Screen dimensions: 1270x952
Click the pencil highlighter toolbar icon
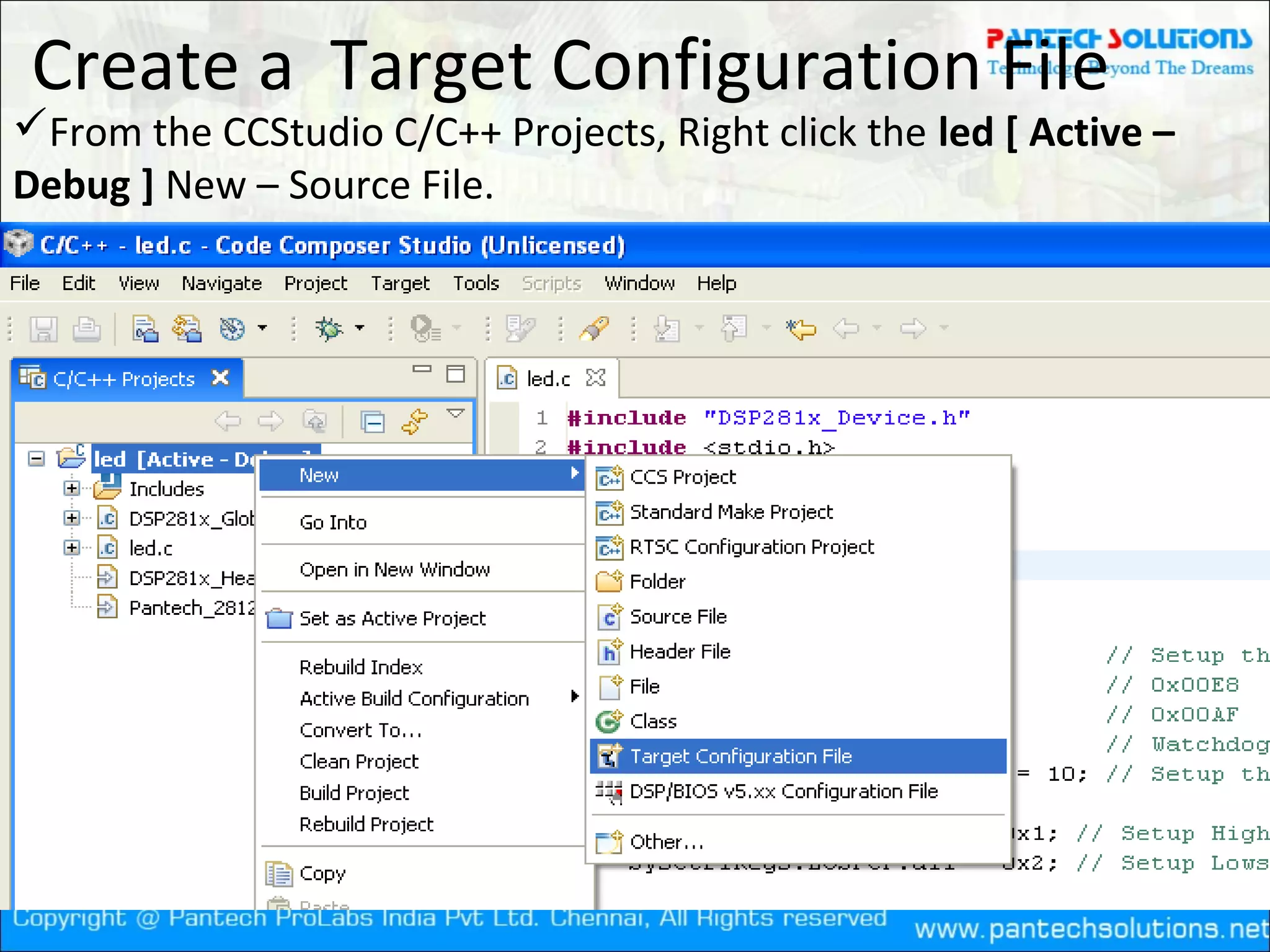pos(593,328)
